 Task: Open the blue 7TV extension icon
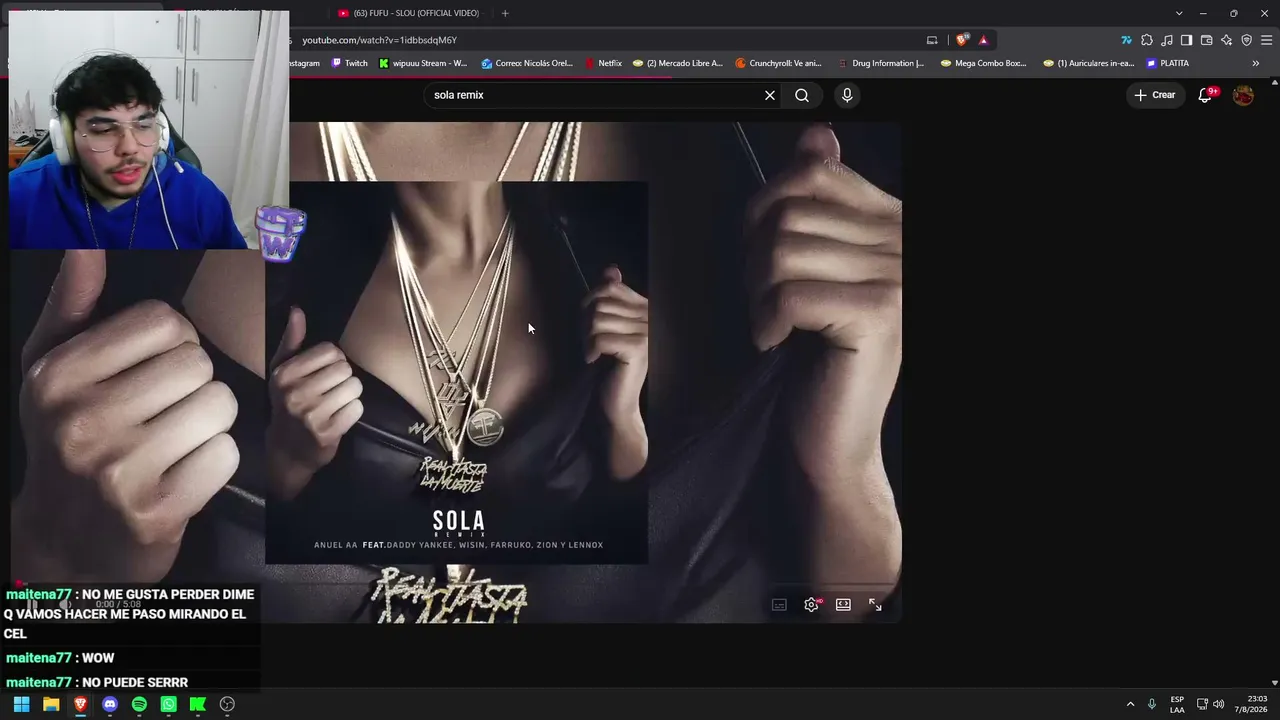click(1126, 40)
